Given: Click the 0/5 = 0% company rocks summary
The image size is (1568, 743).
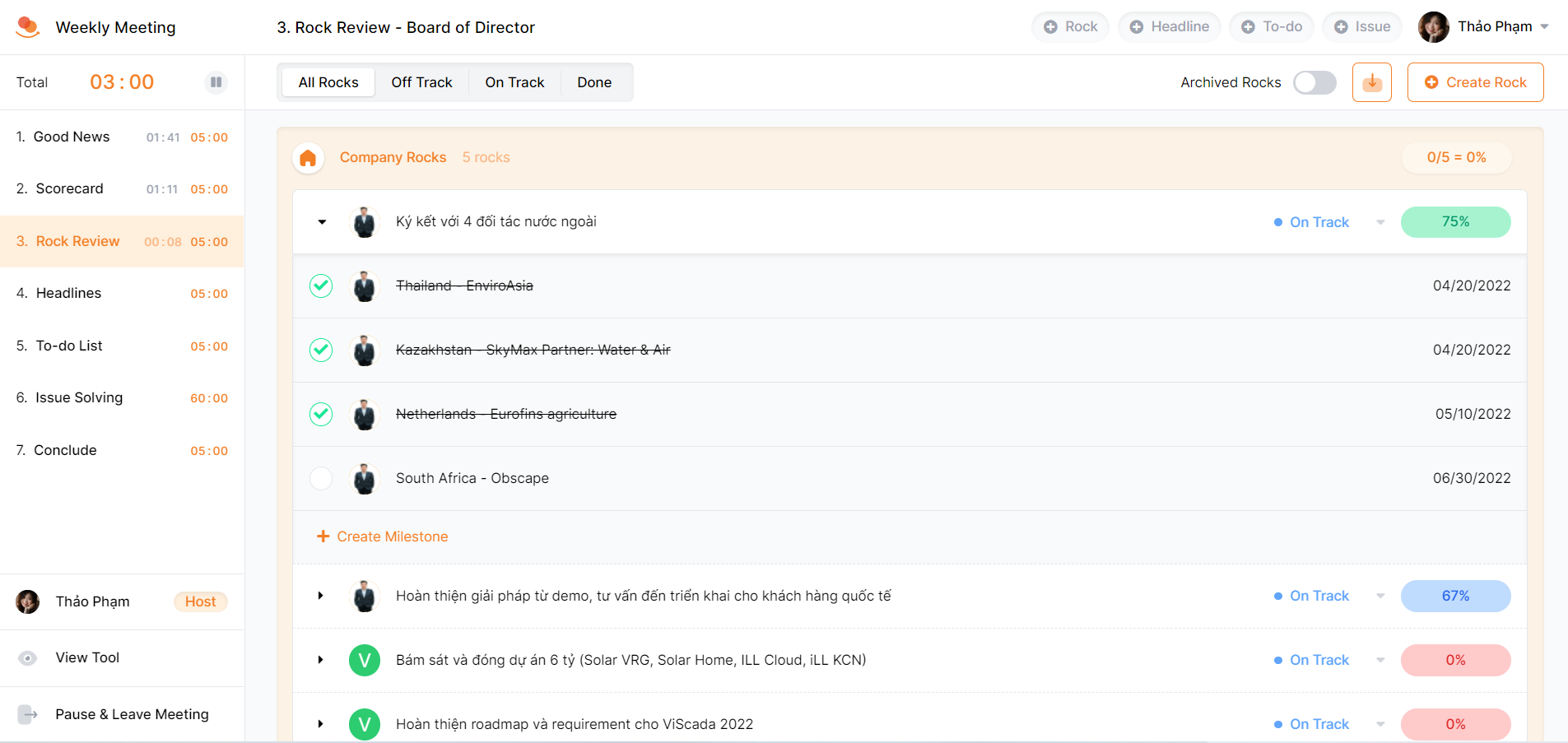Looking at the screenshot, I should (x=1457, y=157).
